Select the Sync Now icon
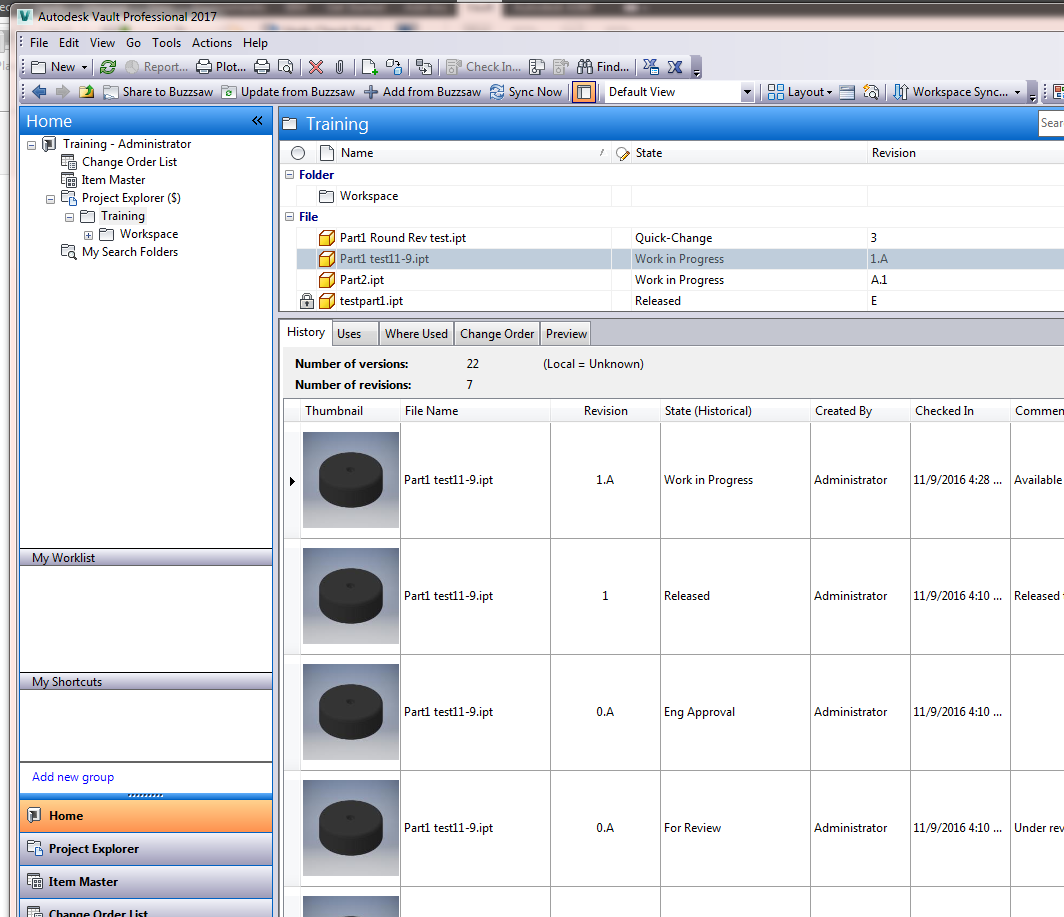The width and height of the screenshot is (1064, 917). (x=498, y=91)
